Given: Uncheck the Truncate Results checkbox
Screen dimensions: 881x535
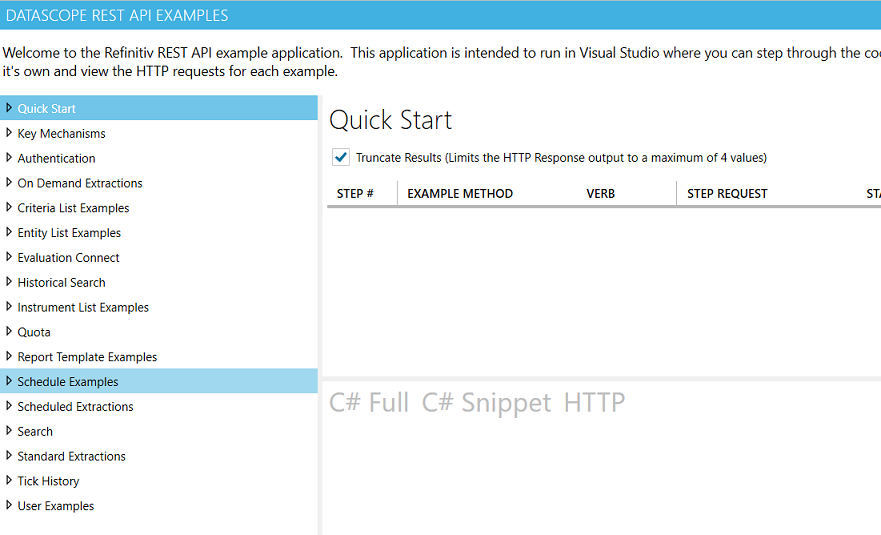Looking at the screenshot, I should pyautogui.click(x=340, y=157).
